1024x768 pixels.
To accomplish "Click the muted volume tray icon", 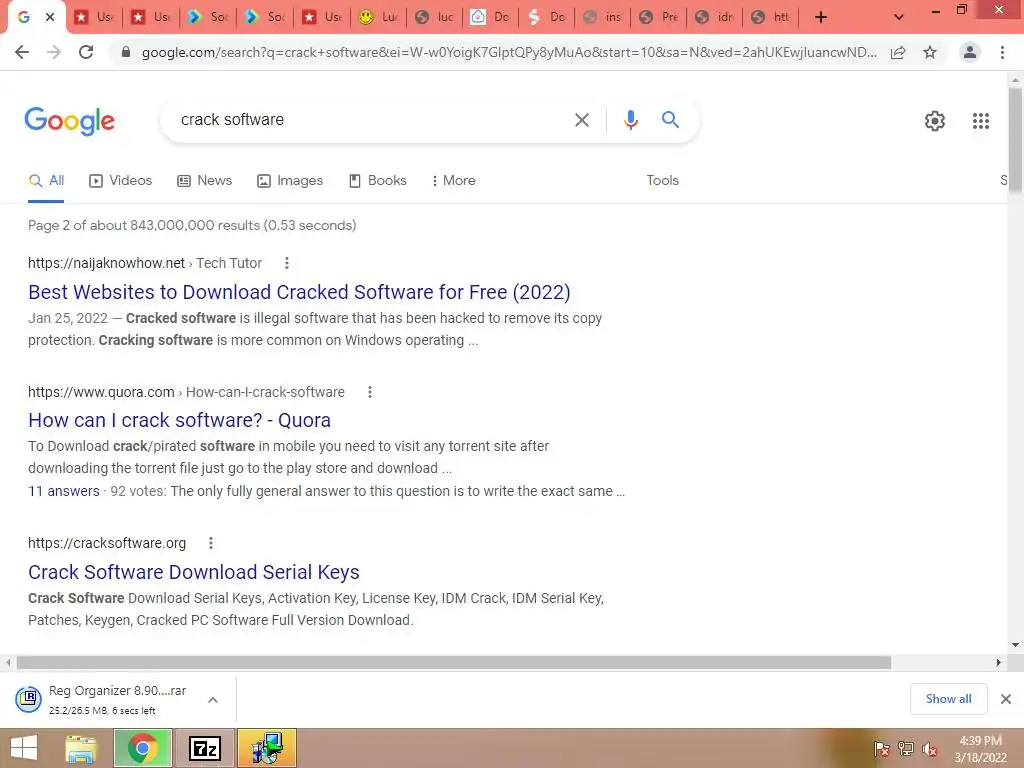I will (x=930, y=748).
